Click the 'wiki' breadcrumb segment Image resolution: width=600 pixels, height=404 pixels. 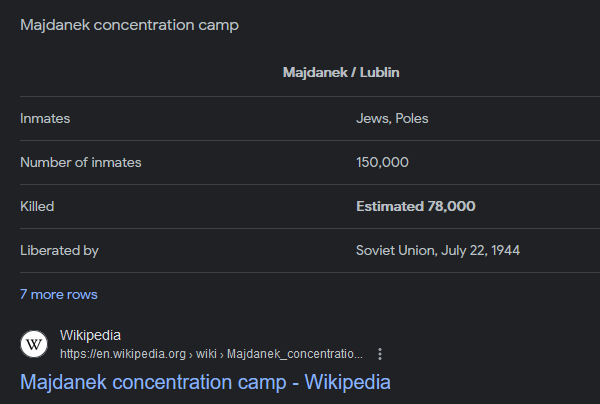click(204, 354)
